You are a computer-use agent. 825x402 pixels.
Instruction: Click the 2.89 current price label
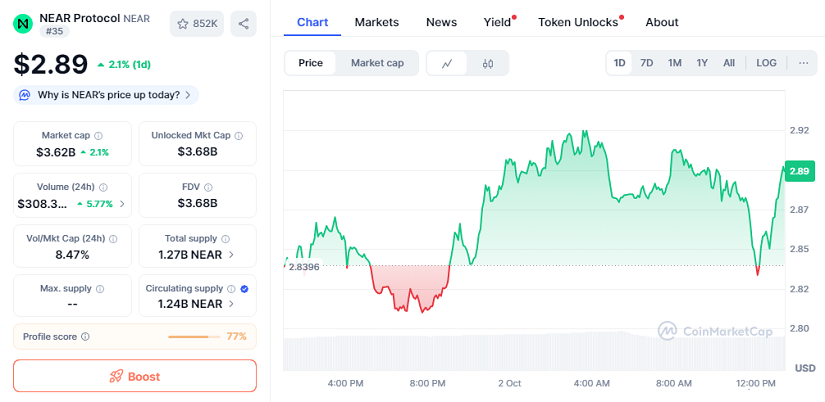click(x=799, y=171)
